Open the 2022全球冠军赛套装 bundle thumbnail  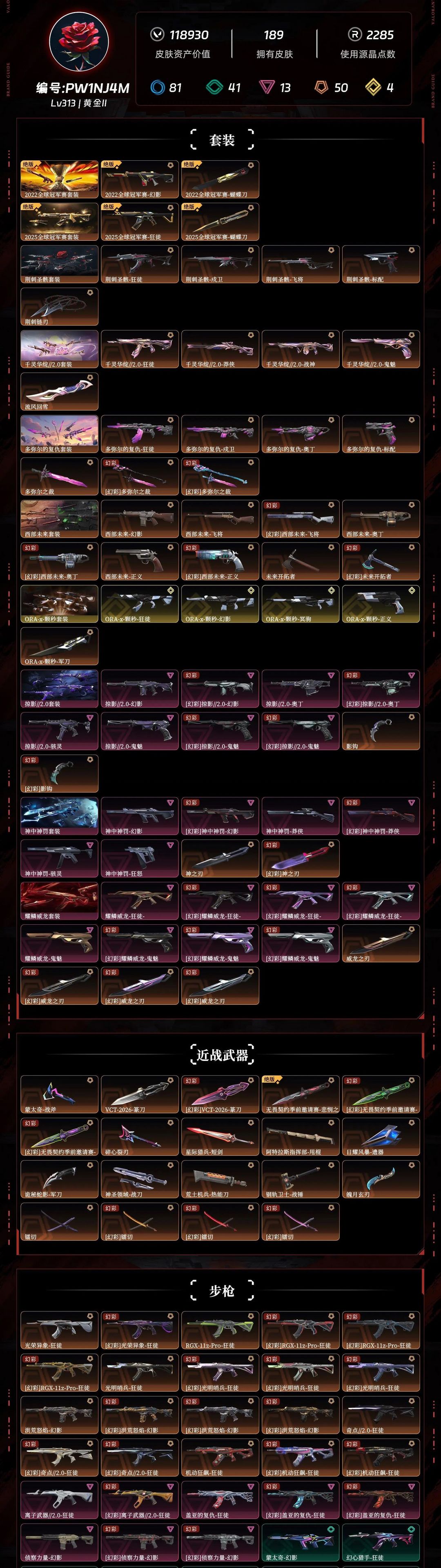59,179
